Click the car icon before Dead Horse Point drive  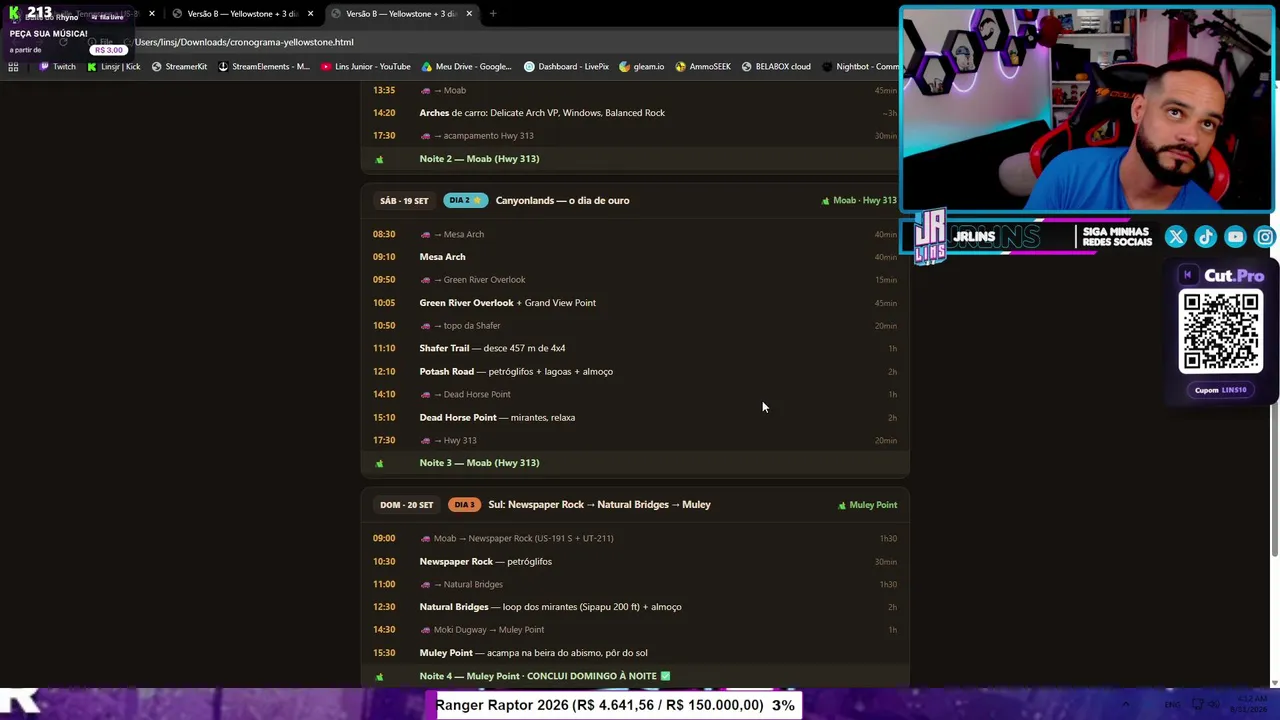[x=425, y=394]
